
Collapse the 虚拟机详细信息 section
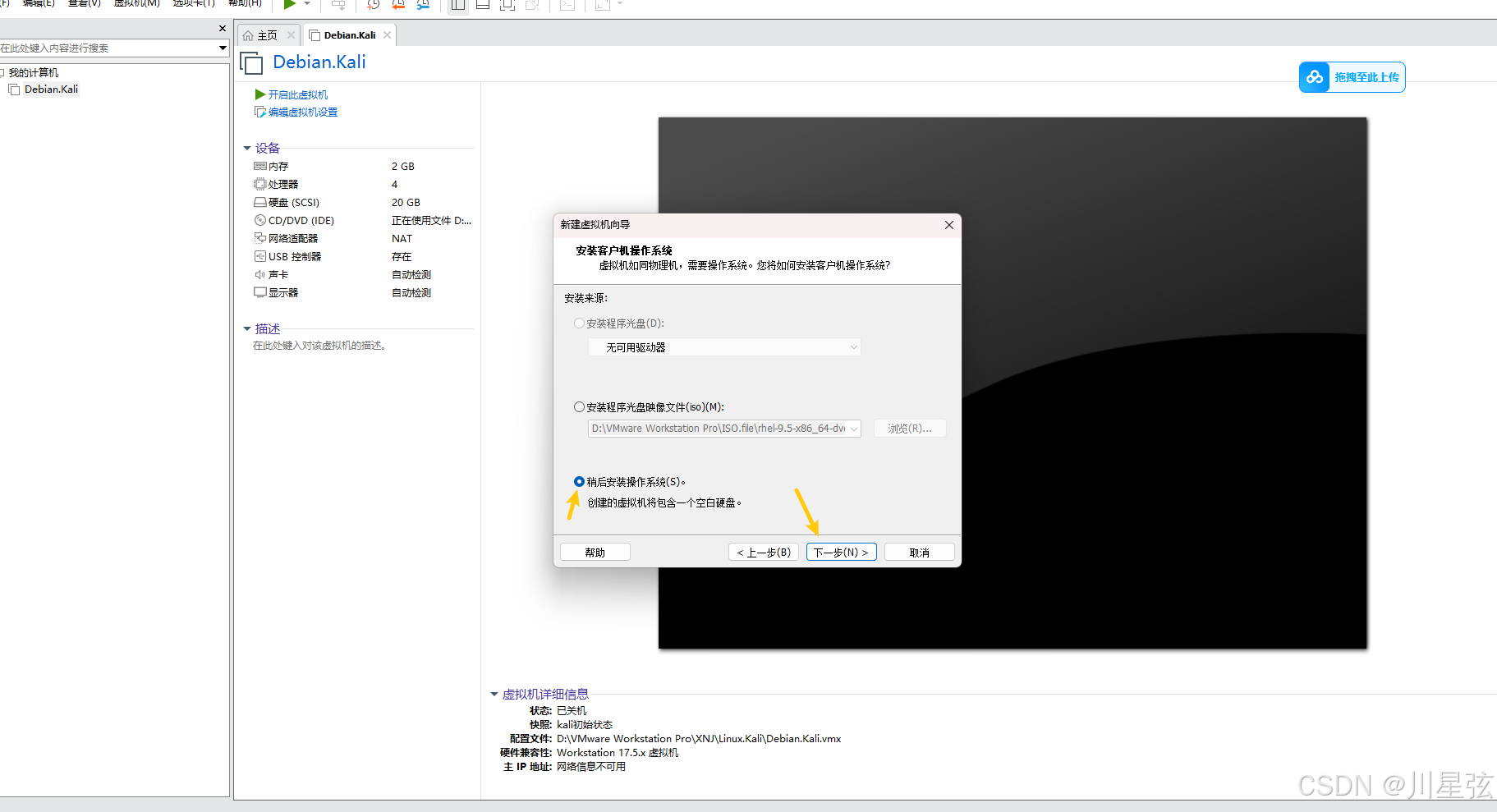pos(494,695)
